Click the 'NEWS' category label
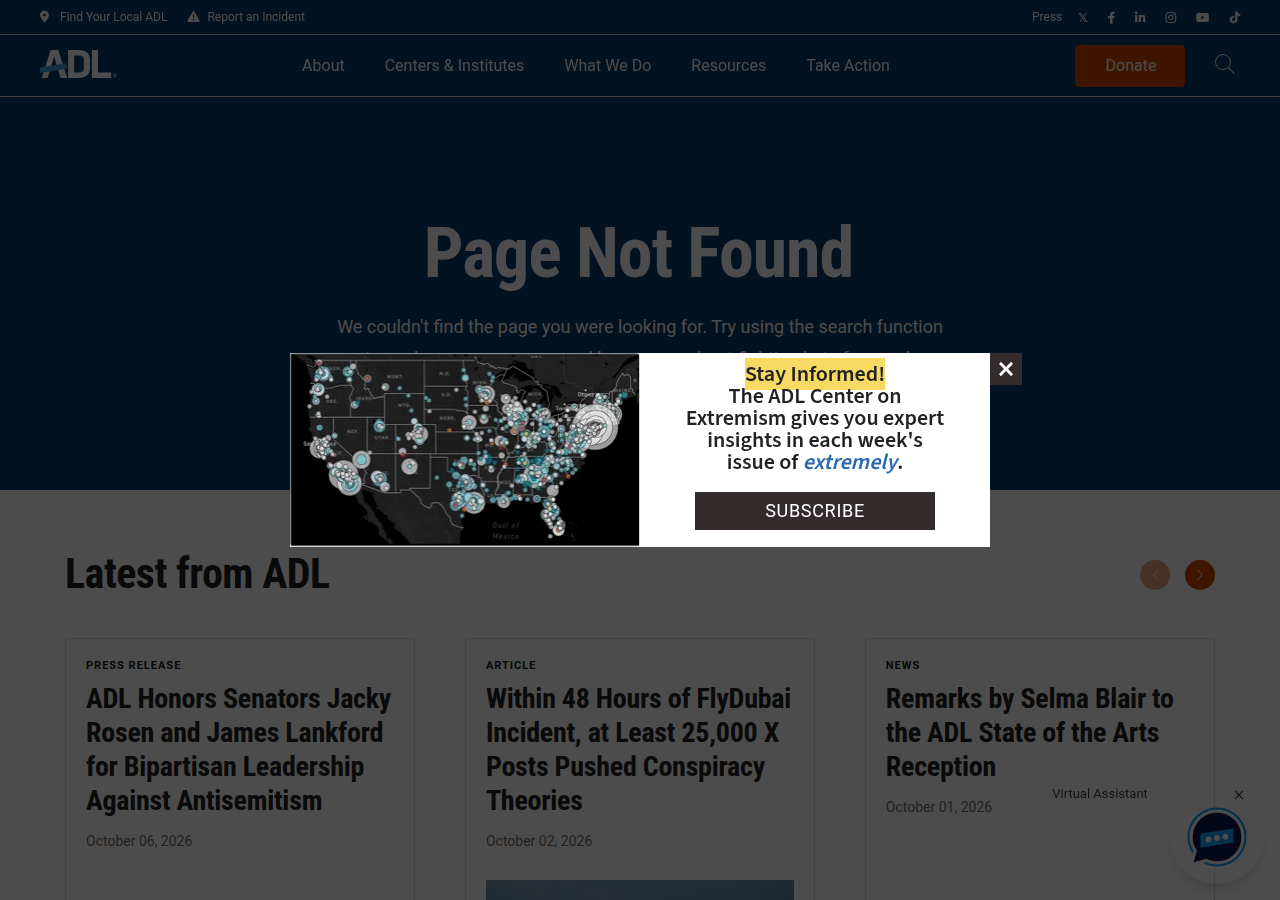This screenshot has height=900, width=1280. [903, 665]
